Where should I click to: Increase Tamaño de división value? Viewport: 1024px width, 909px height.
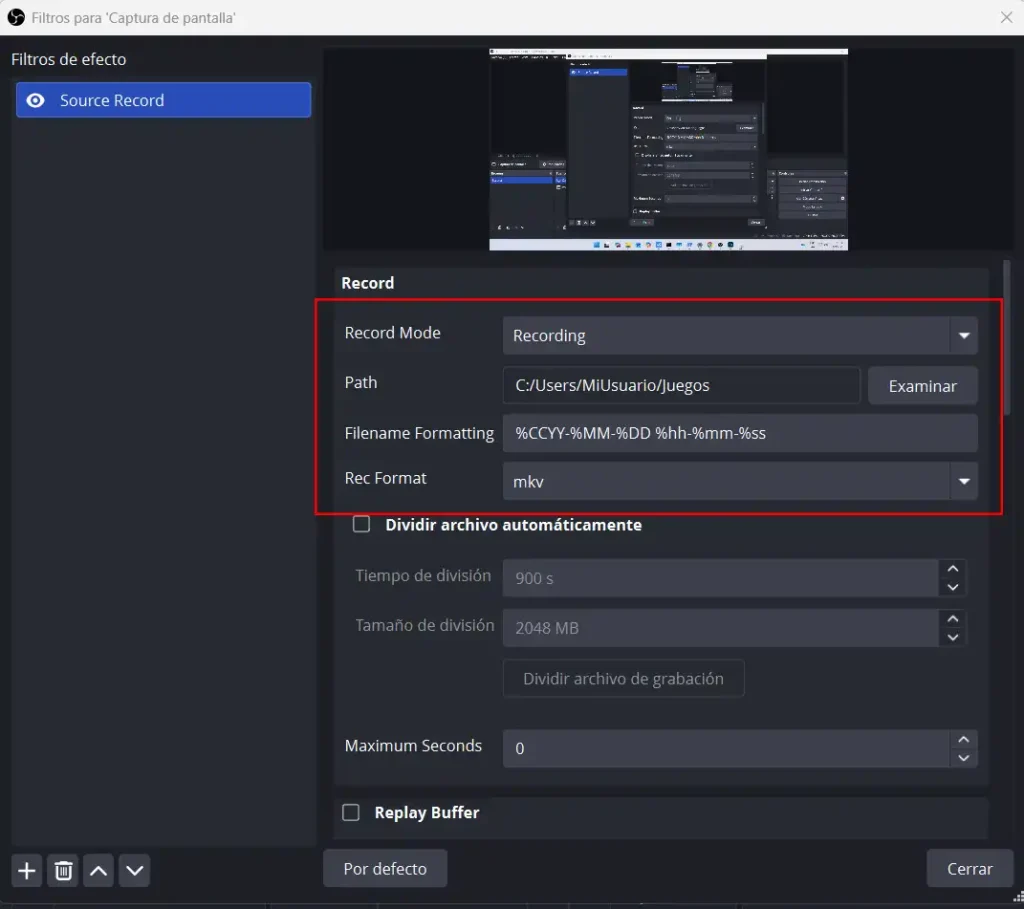953,619
